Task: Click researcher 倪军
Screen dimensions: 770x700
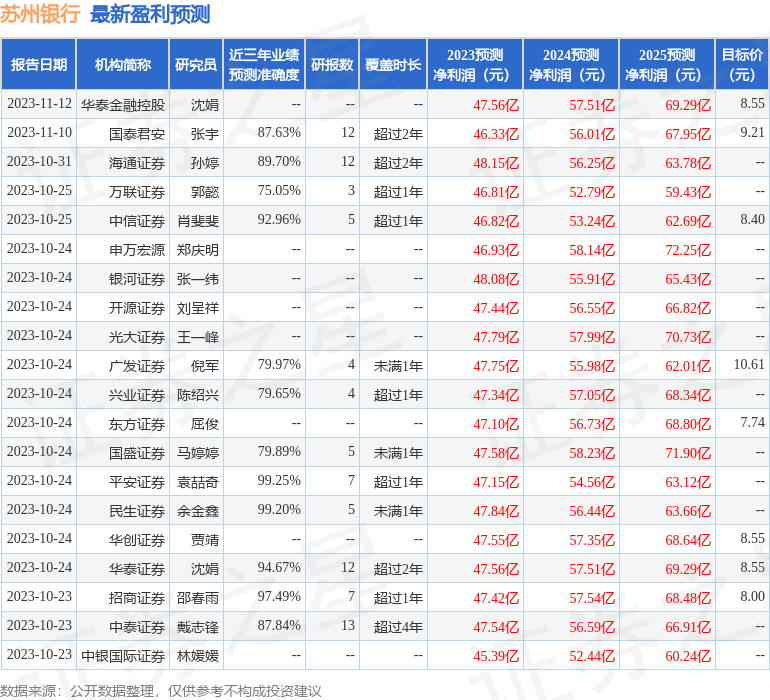Action: (x=205, y=366)
